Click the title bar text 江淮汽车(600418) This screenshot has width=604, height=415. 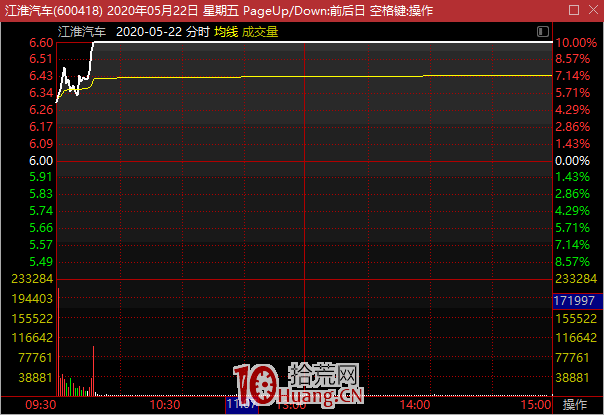pyautogui.click(x=54, y=10)
